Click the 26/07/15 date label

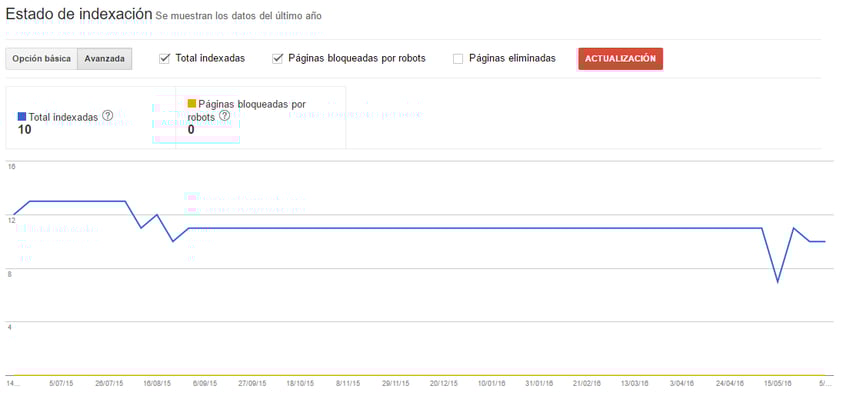tap(109, 384)
